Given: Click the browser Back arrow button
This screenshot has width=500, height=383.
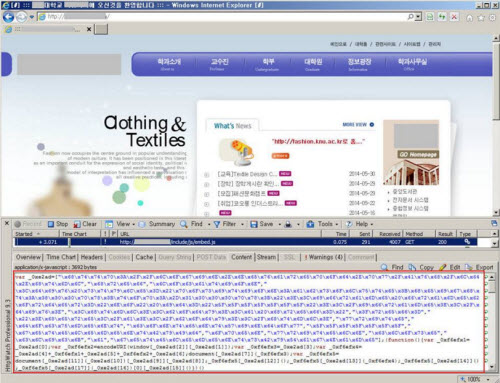Looking at the screenshot, I should [9, 17].
